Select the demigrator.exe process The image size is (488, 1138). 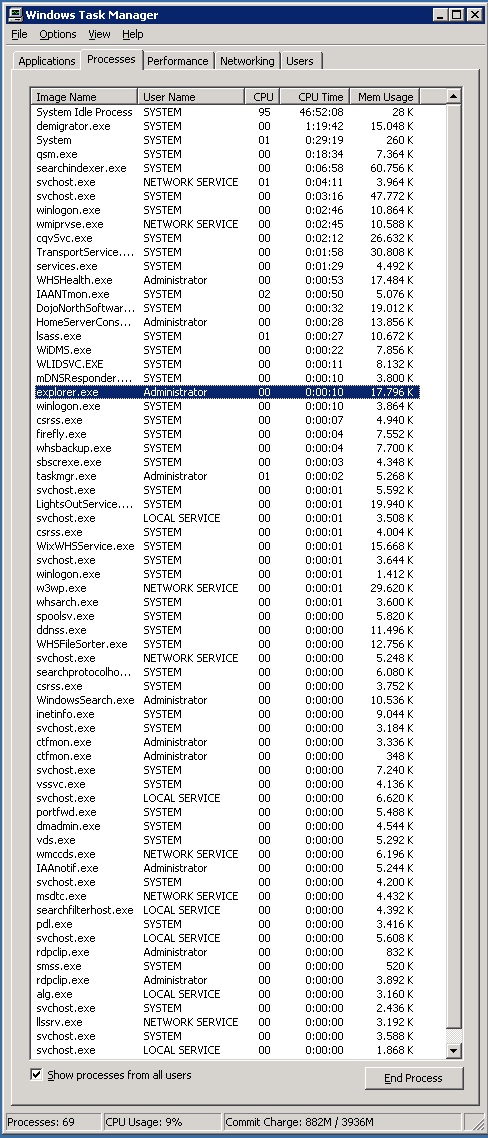[x=227, y=126]
